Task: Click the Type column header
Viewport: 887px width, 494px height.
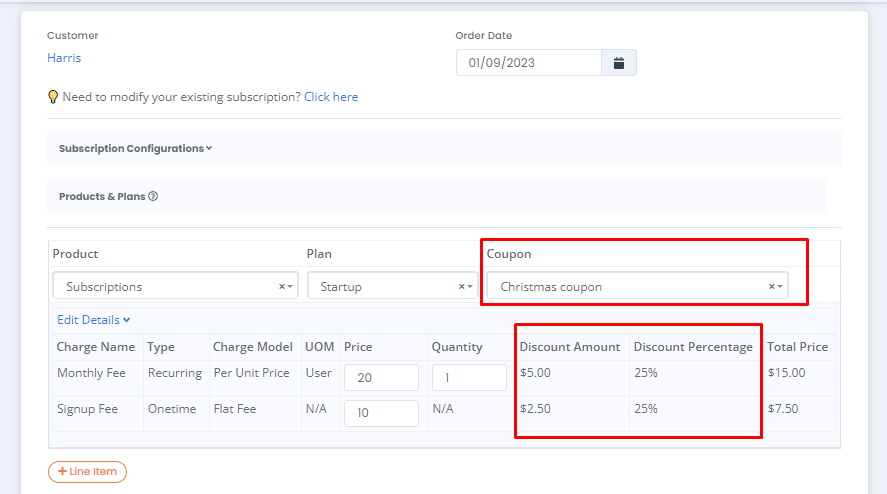Action: pos(161,347)
